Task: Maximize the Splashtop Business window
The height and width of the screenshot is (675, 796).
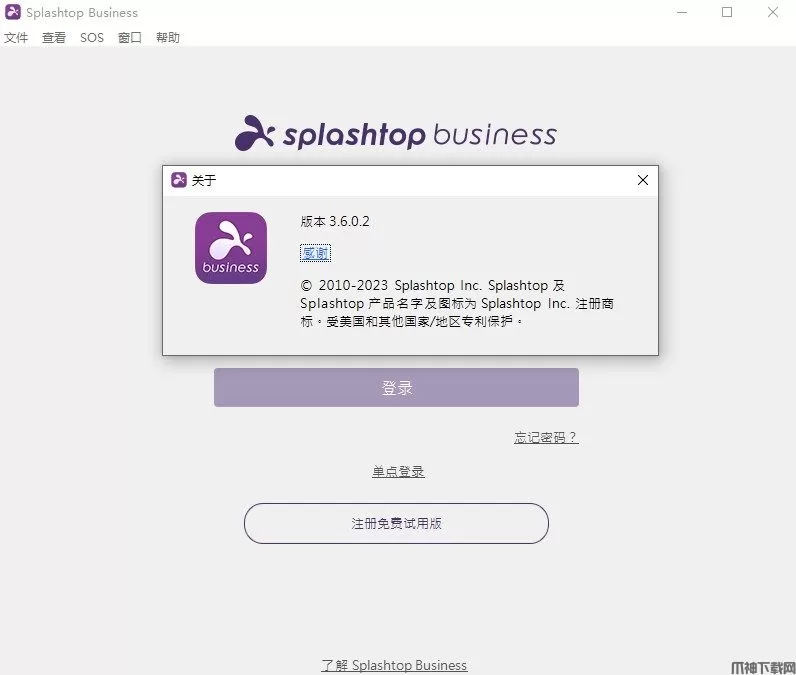Action: pos(727,12)
